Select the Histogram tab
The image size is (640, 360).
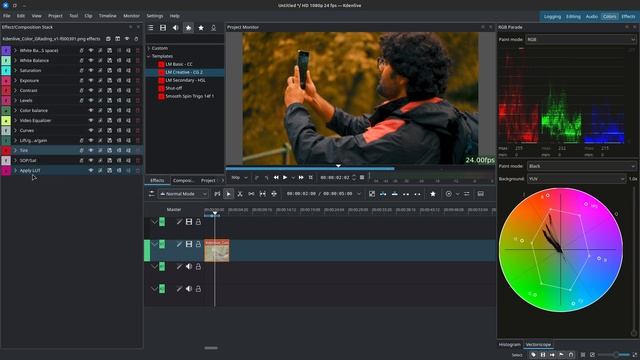tap(509, 344)
